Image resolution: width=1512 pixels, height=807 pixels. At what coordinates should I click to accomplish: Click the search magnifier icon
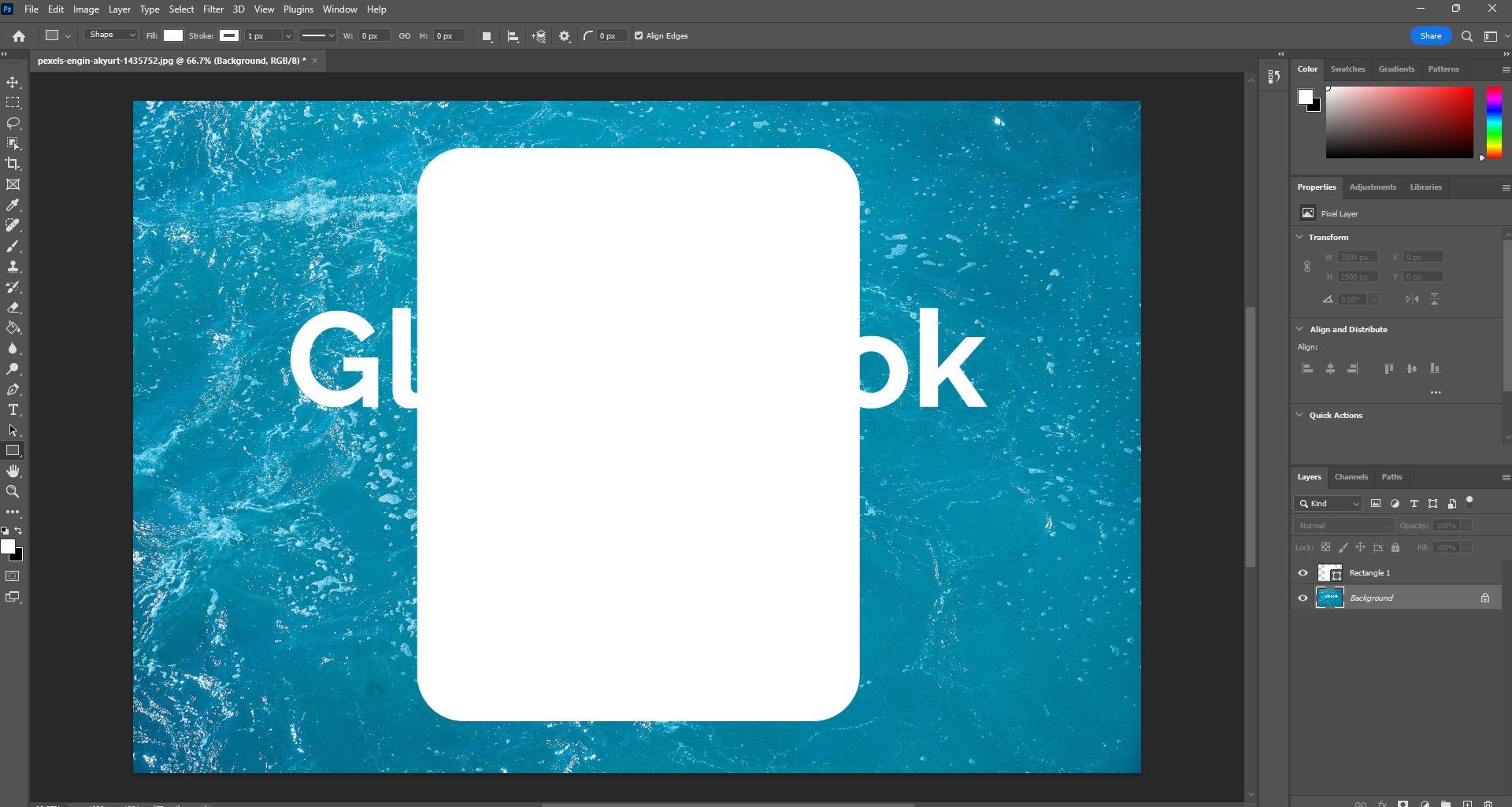1467,36
